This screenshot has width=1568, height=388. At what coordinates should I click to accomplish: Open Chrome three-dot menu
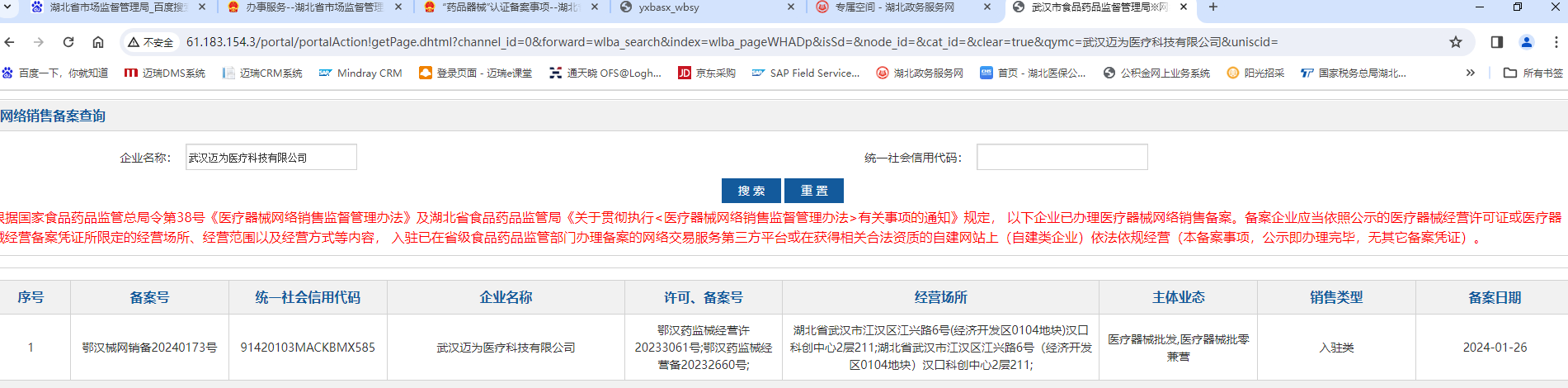1556,42
